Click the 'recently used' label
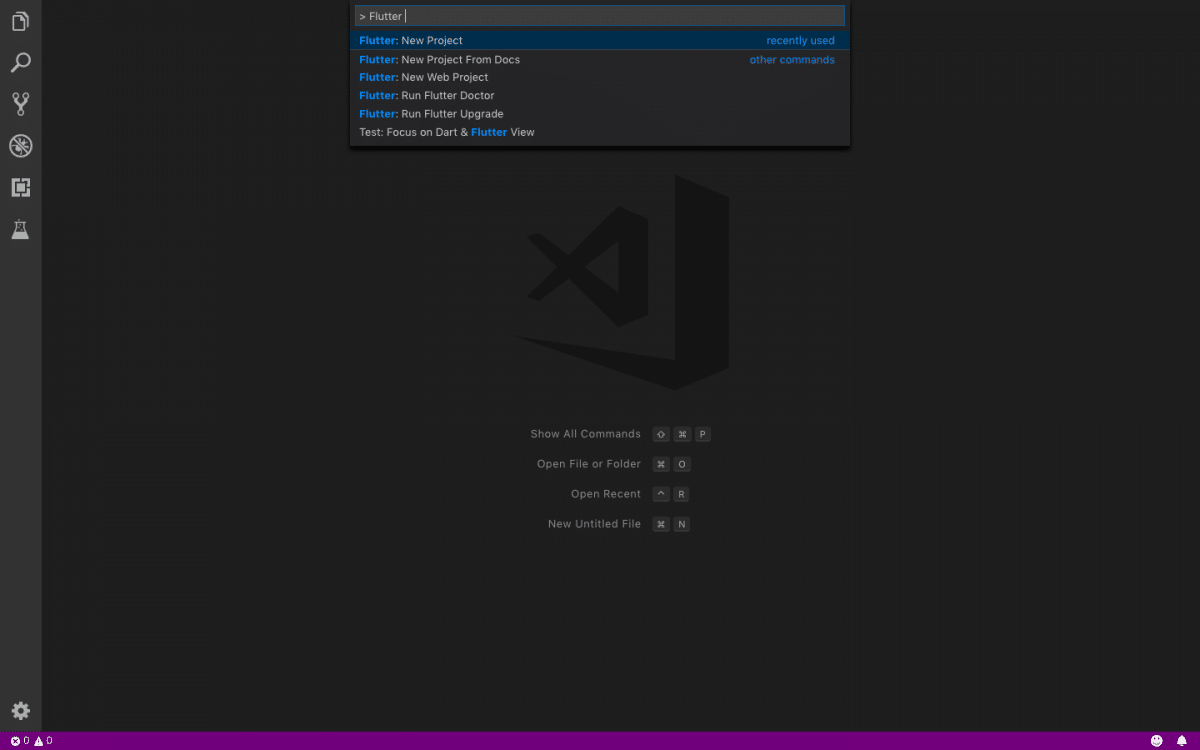Viewport: 1200px width, 750px height. tap(800, 41)
